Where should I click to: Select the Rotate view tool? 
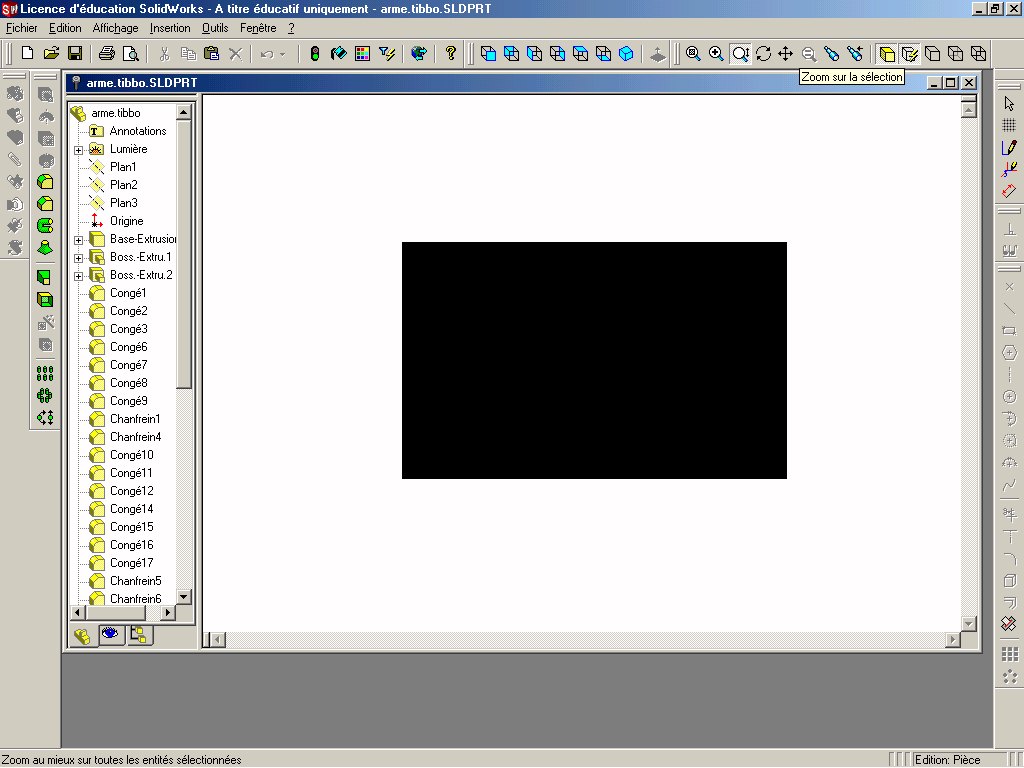coord(763,53)
